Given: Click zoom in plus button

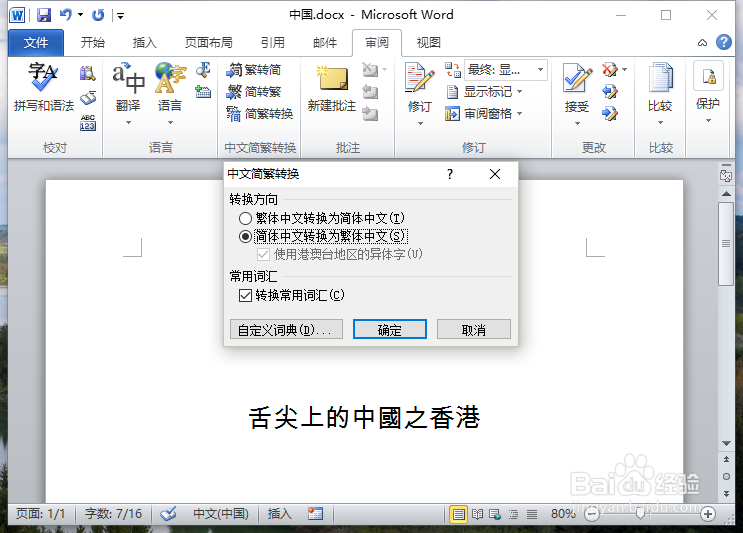Looking at the screenshot, I should [x=708, y=514].
